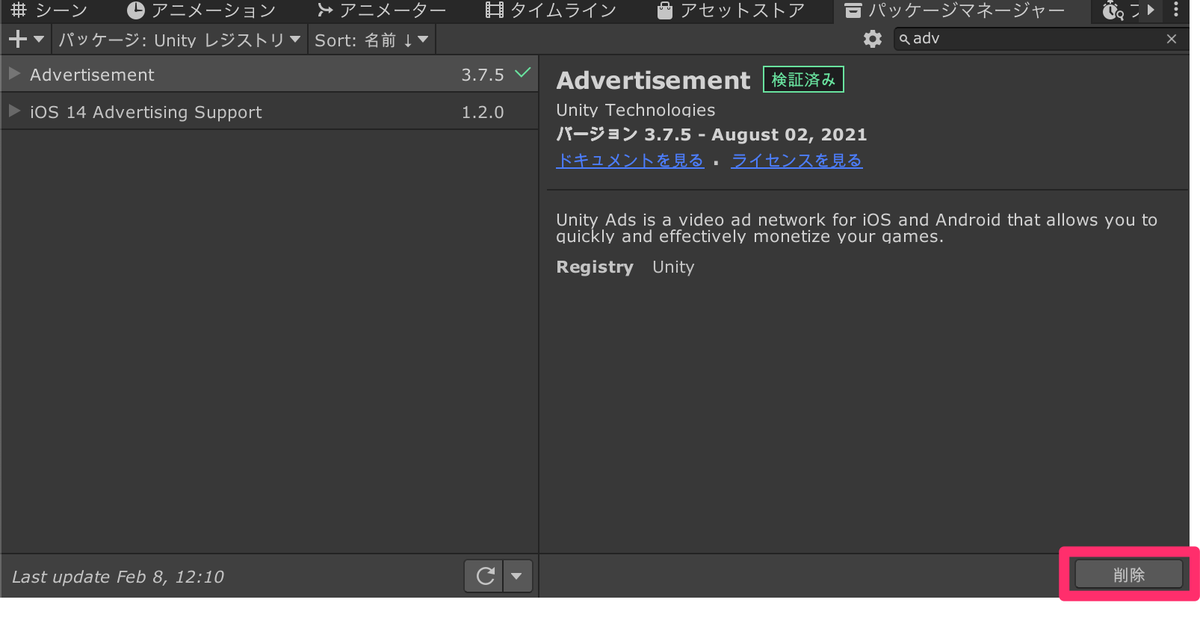The image size is (1200, 632).
Task: Clear the search field with the X icon
Action: pos(1171,39)
